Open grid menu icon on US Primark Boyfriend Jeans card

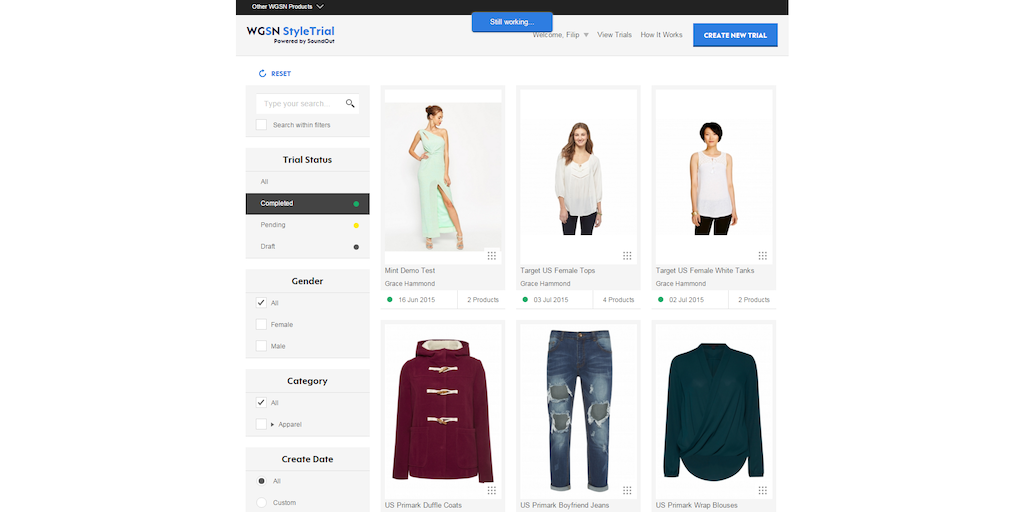click(x=627, y=490)
